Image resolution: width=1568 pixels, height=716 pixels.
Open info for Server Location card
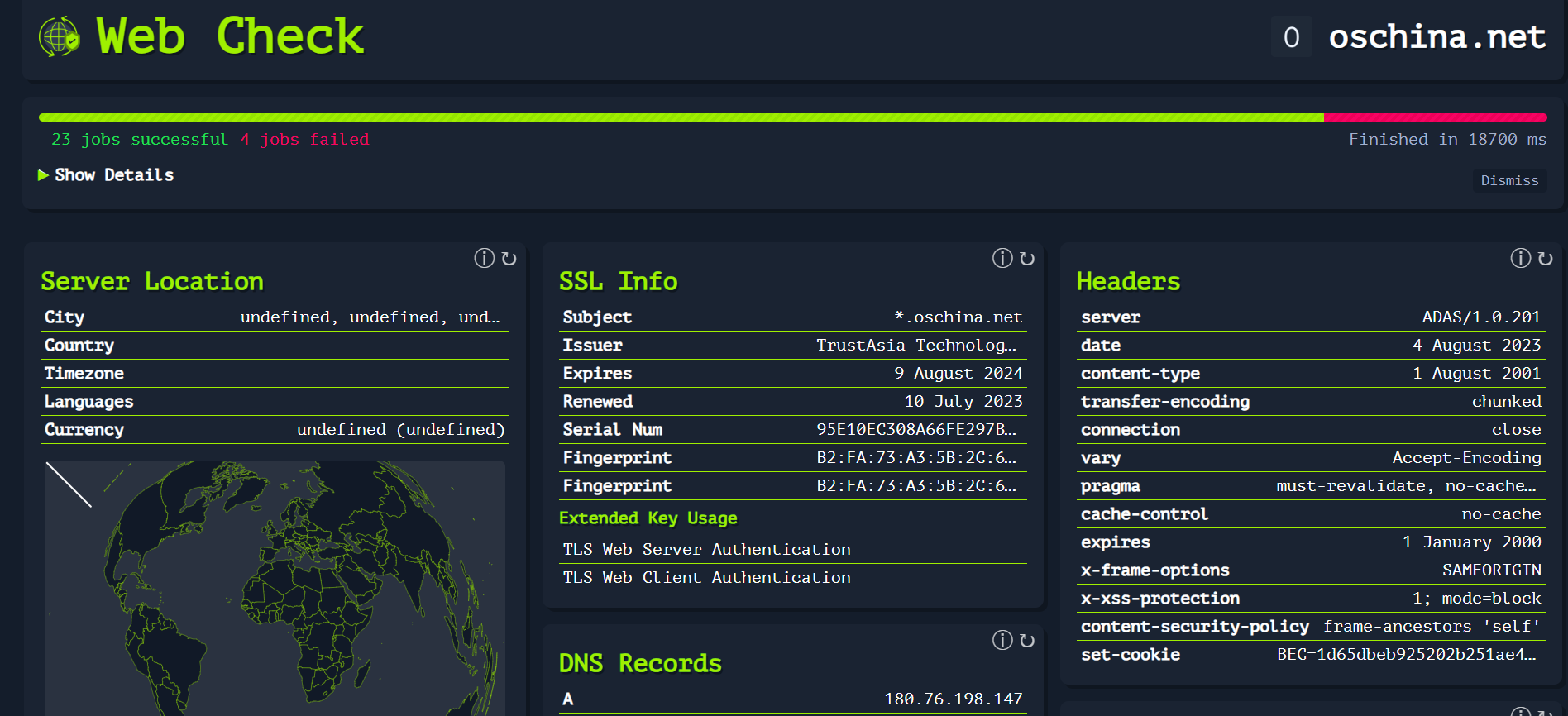click(x=484, y=258)
